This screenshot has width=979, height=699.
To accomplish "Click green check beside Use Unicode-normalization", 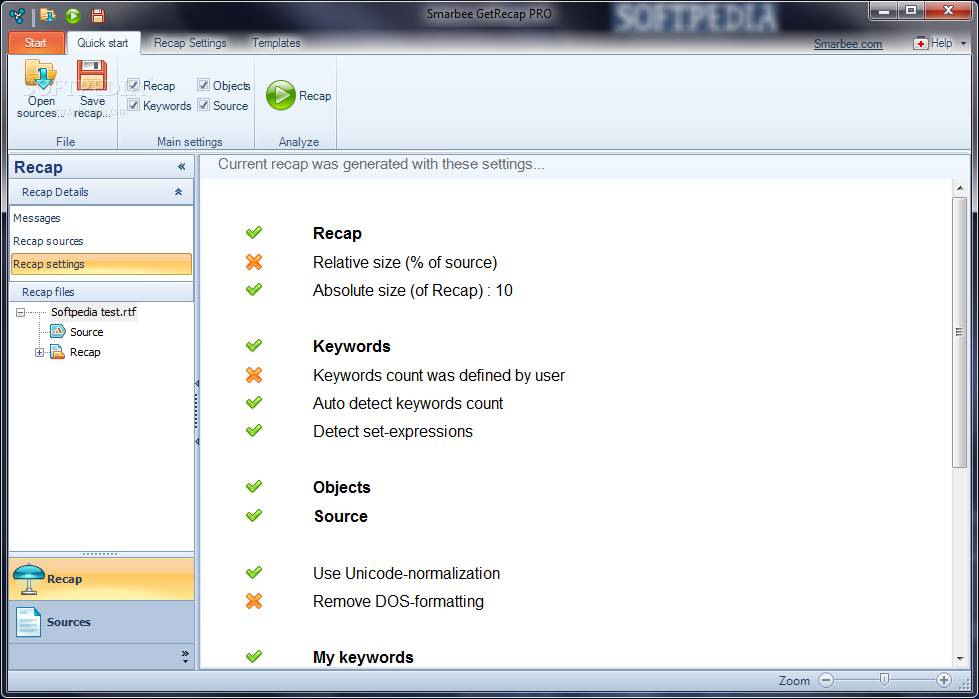I will (253, 572).
